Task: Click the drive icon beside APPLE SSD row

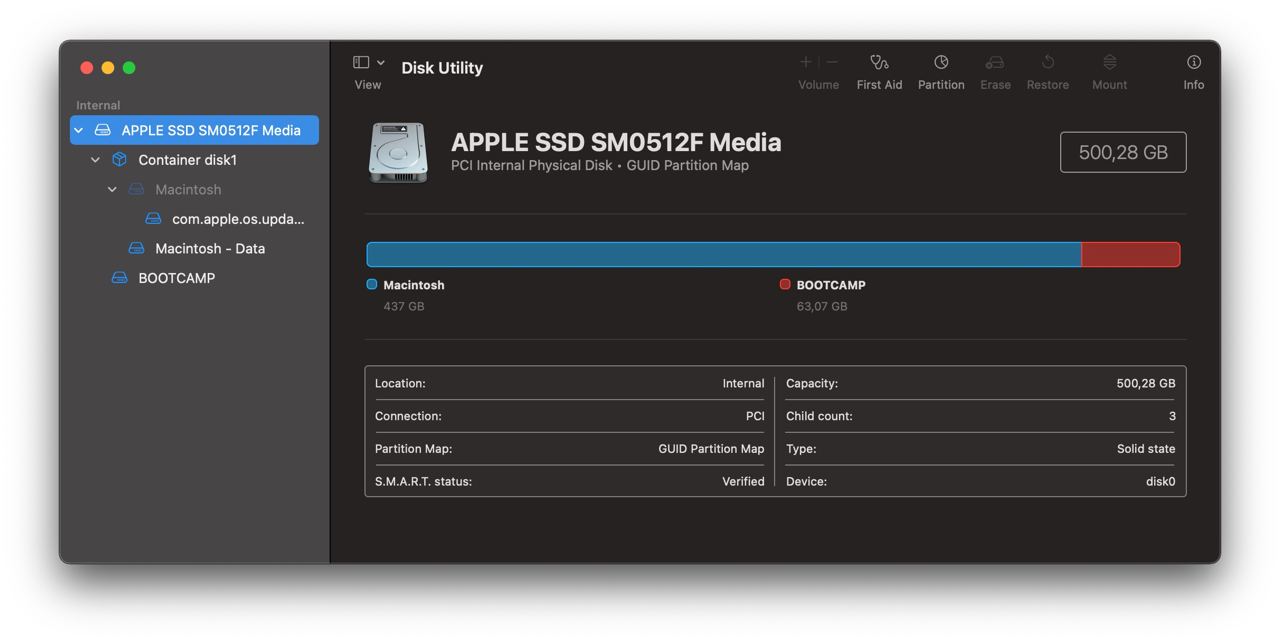Action: pyautogui.click(x=102, y=130)
